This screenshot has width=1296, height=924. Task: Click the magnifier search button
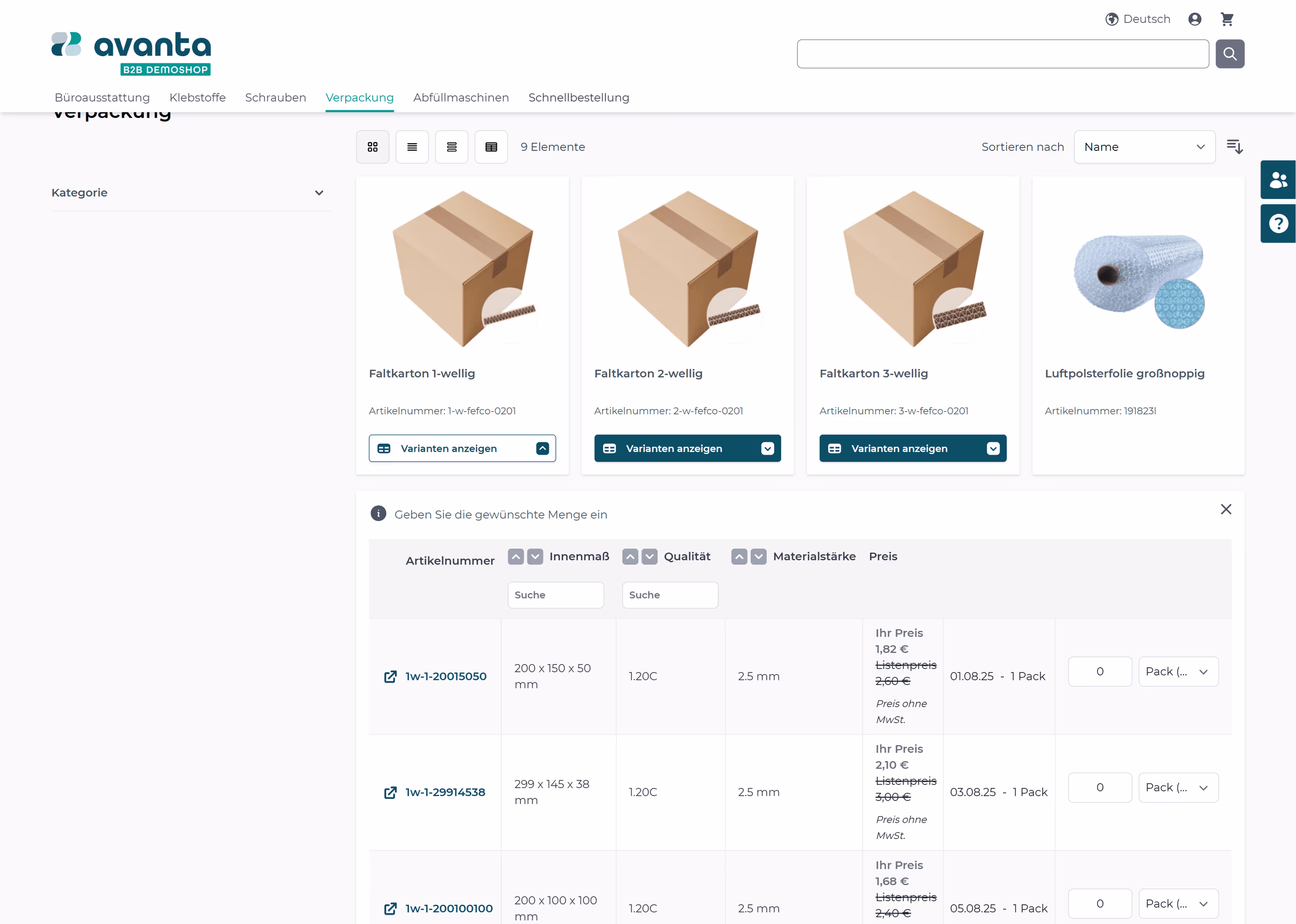(x=1230, y=54)
